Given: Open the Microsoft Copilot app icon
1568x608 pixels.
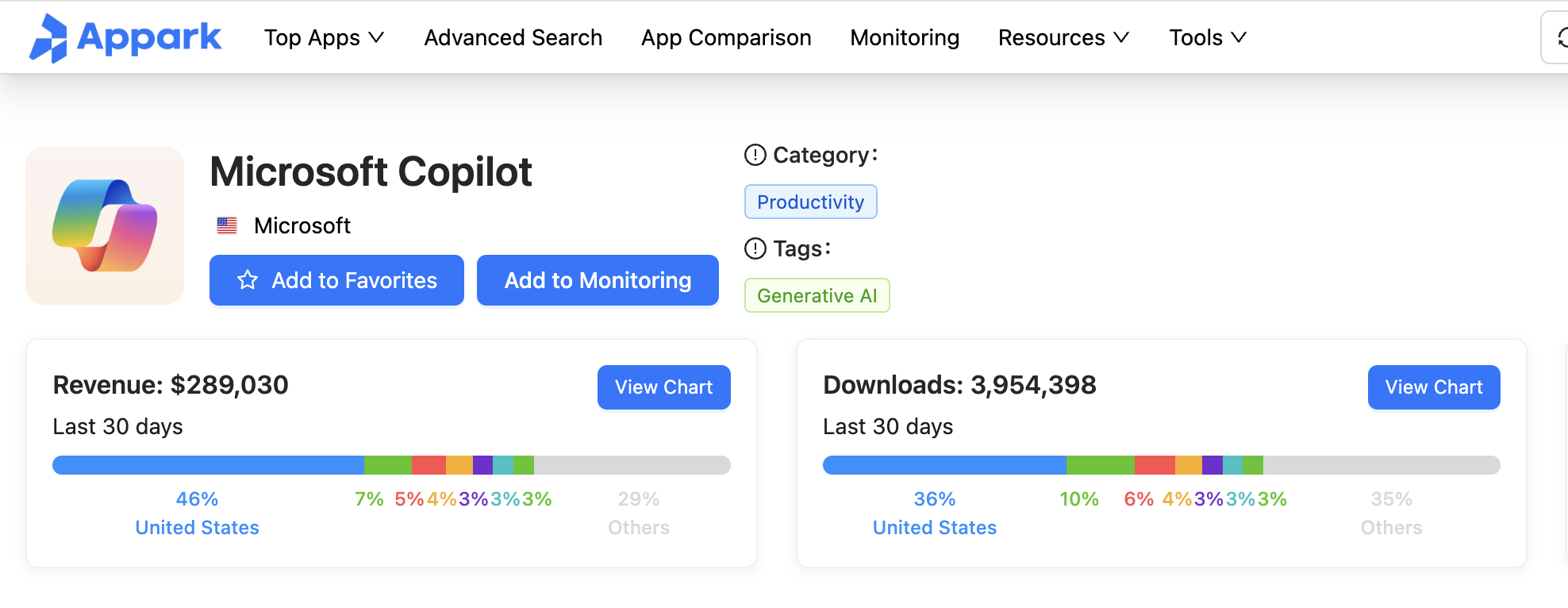Looking at the screenshot, I should (105, 225).
